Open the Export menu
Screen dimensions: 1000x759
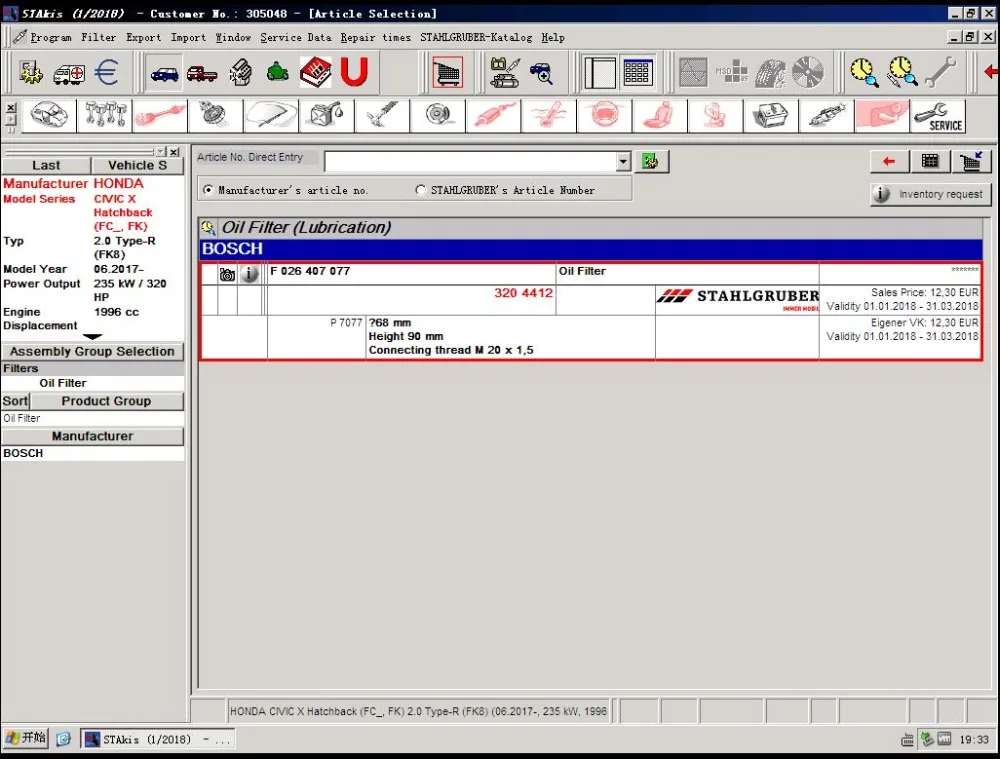point(143,38)
